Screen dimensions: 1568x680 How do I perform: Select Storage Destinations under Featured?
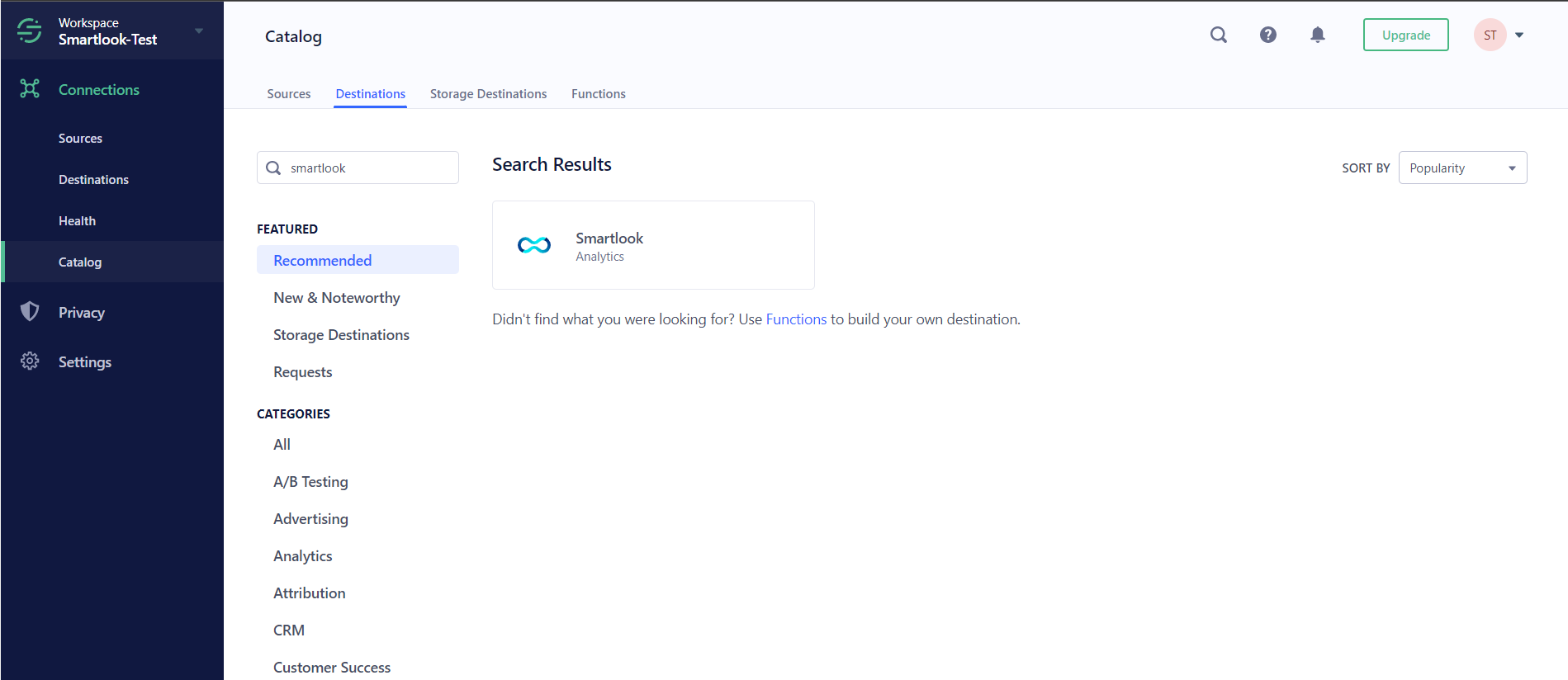click(x=341, y=335)
